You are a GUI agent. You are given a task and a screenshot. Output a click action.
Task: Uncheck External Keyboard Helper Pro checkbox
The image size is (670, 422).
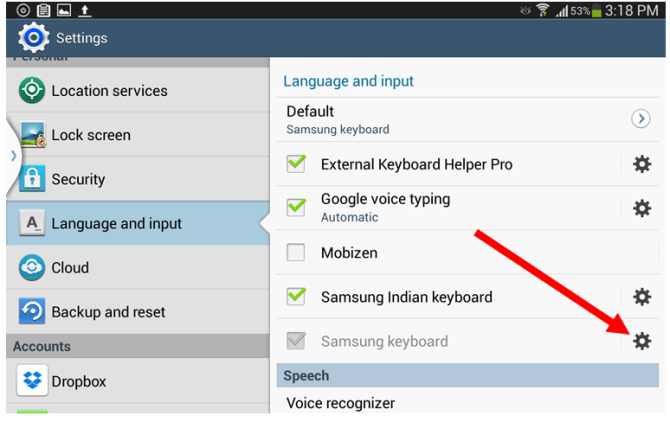pos(296,164)
